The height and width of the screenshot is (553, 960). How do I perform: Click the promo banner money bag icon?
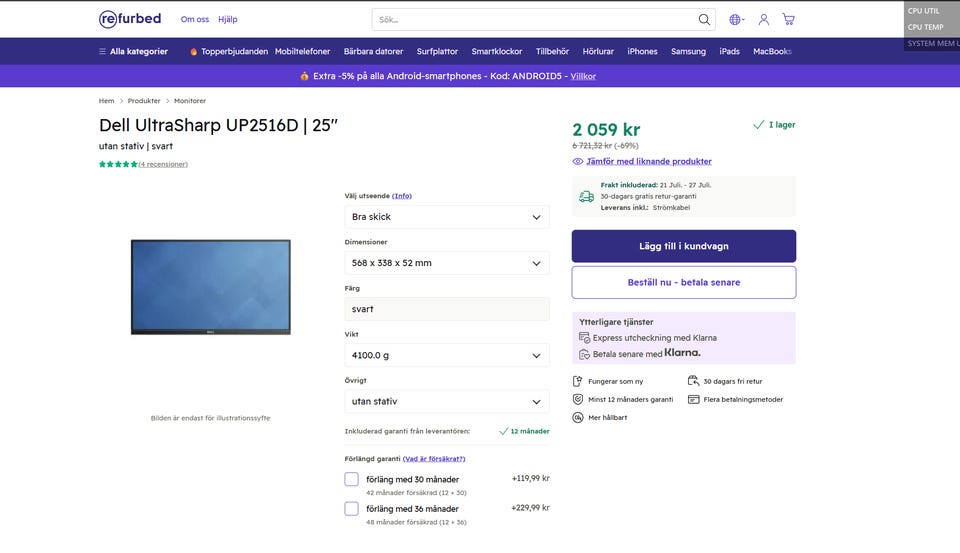pyautogui.click(x=304, y=76)
